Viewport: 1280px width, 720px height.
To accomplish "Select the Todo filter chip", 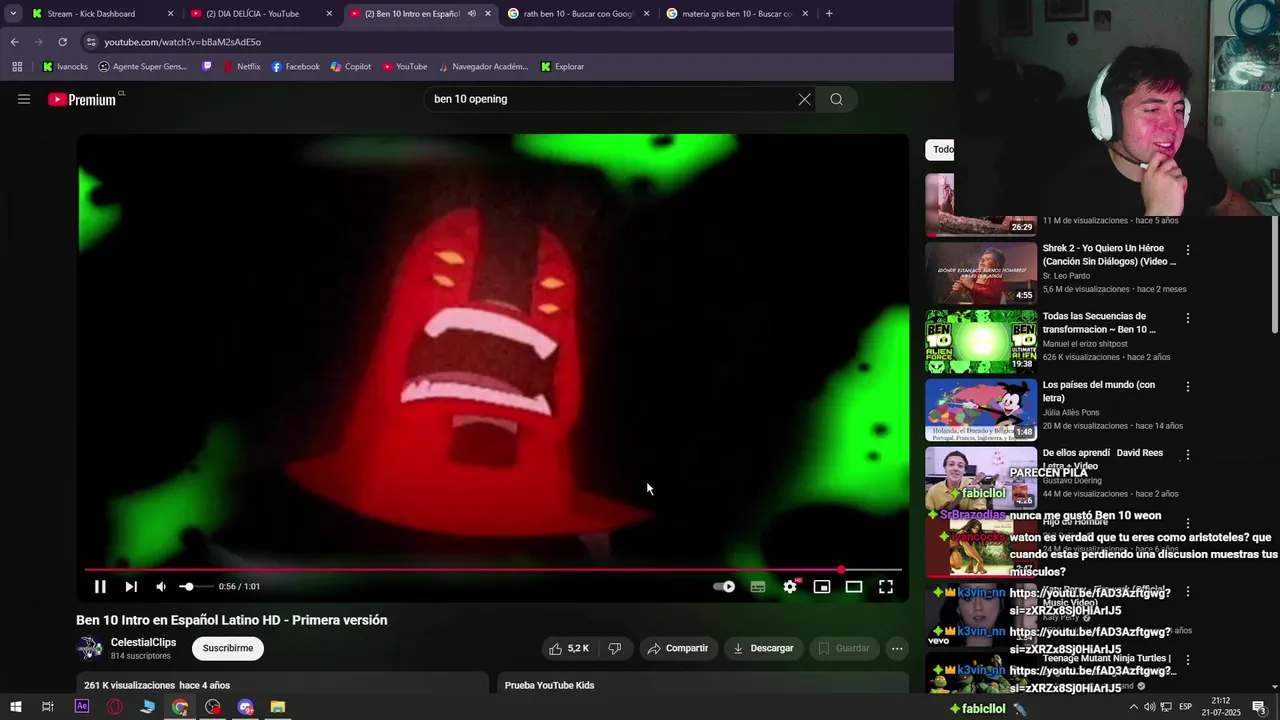I will [941, 150].
